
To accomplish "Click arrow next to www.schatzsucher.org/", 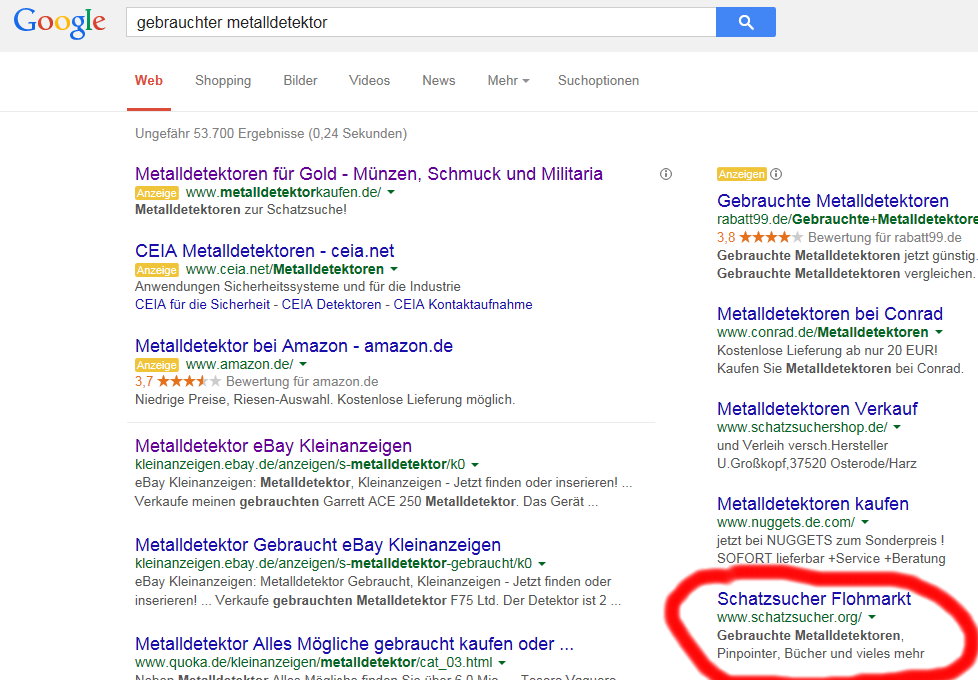I will (x=872, y=618).
